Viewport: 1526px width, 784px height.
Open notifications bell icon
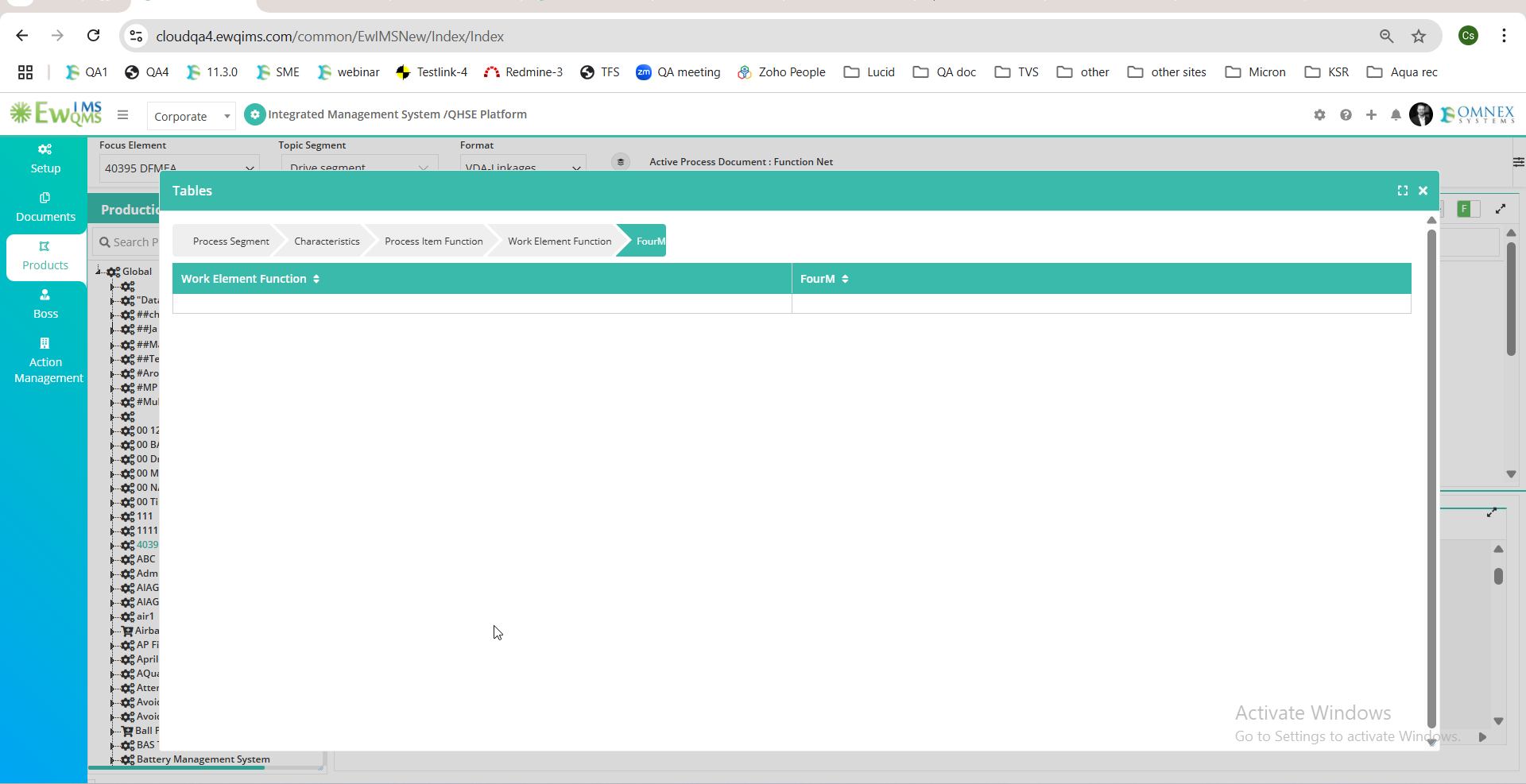tap(1396, 114)
